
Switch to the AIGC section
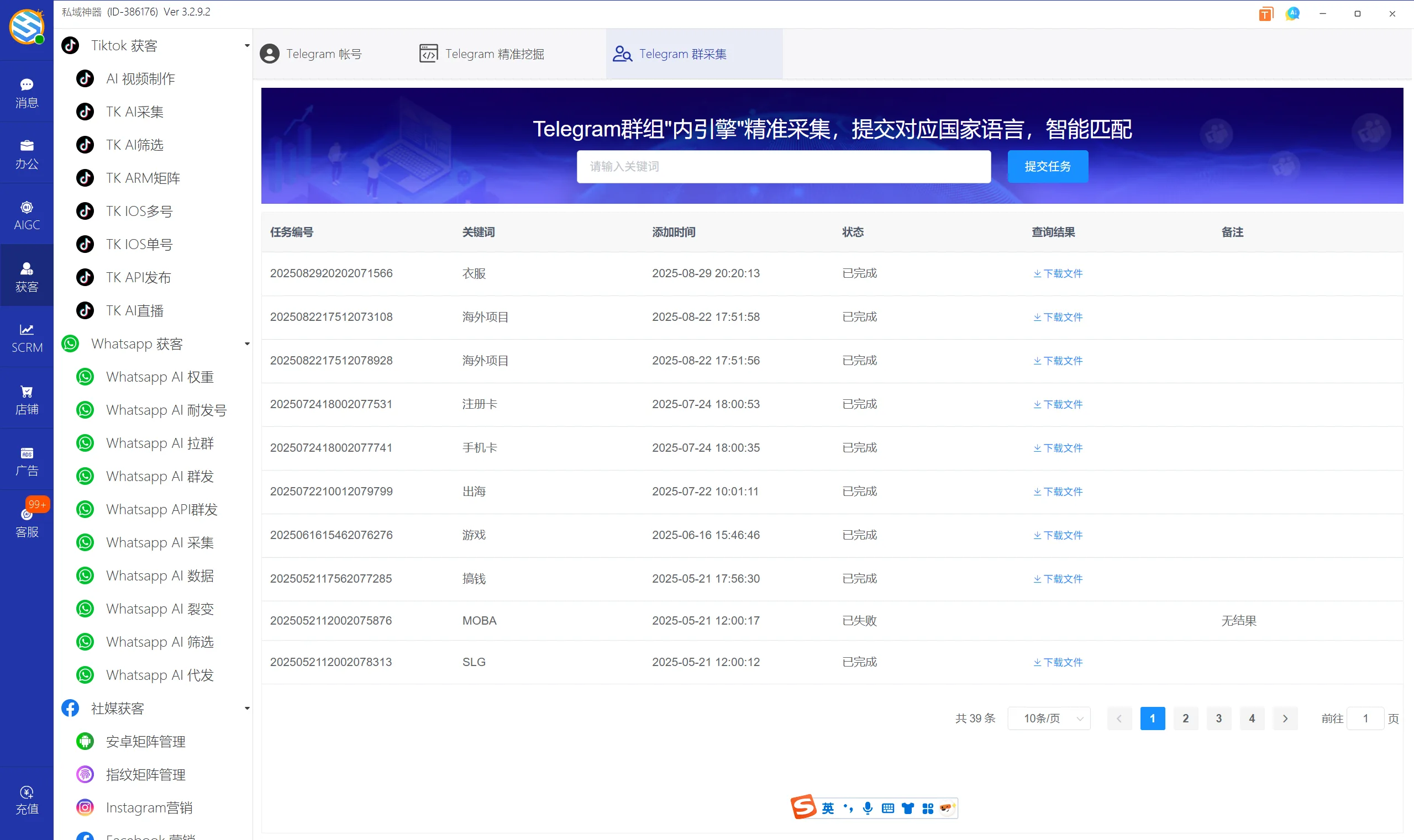pos(27,214)
